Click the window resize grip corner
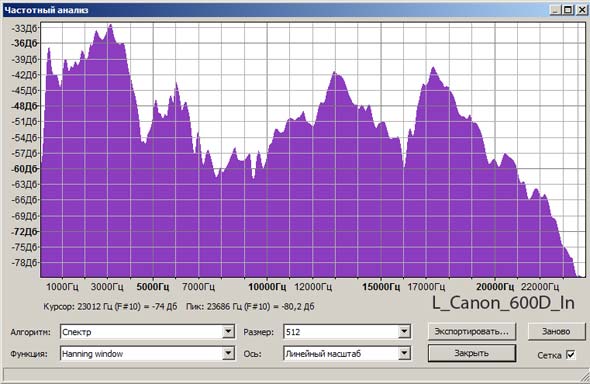Screen dimensions: 590x384 [x=584, y=376]
